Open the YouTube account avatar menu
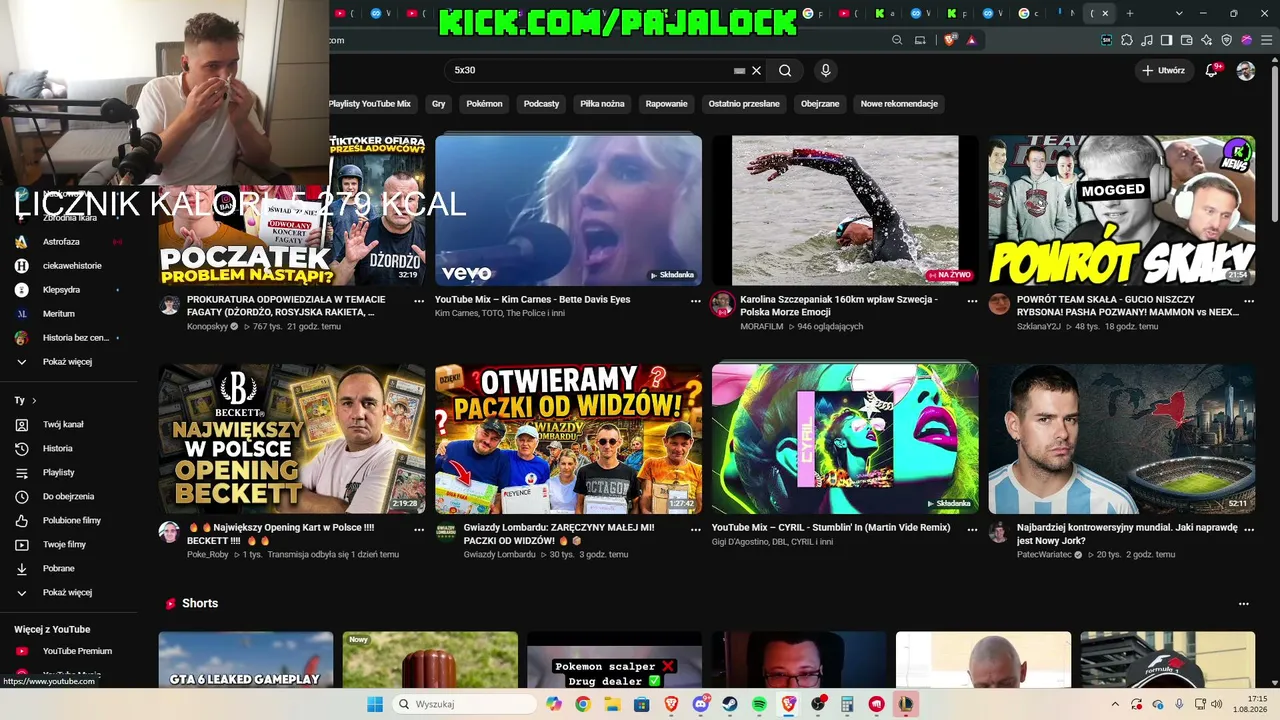 (1246, 70)
